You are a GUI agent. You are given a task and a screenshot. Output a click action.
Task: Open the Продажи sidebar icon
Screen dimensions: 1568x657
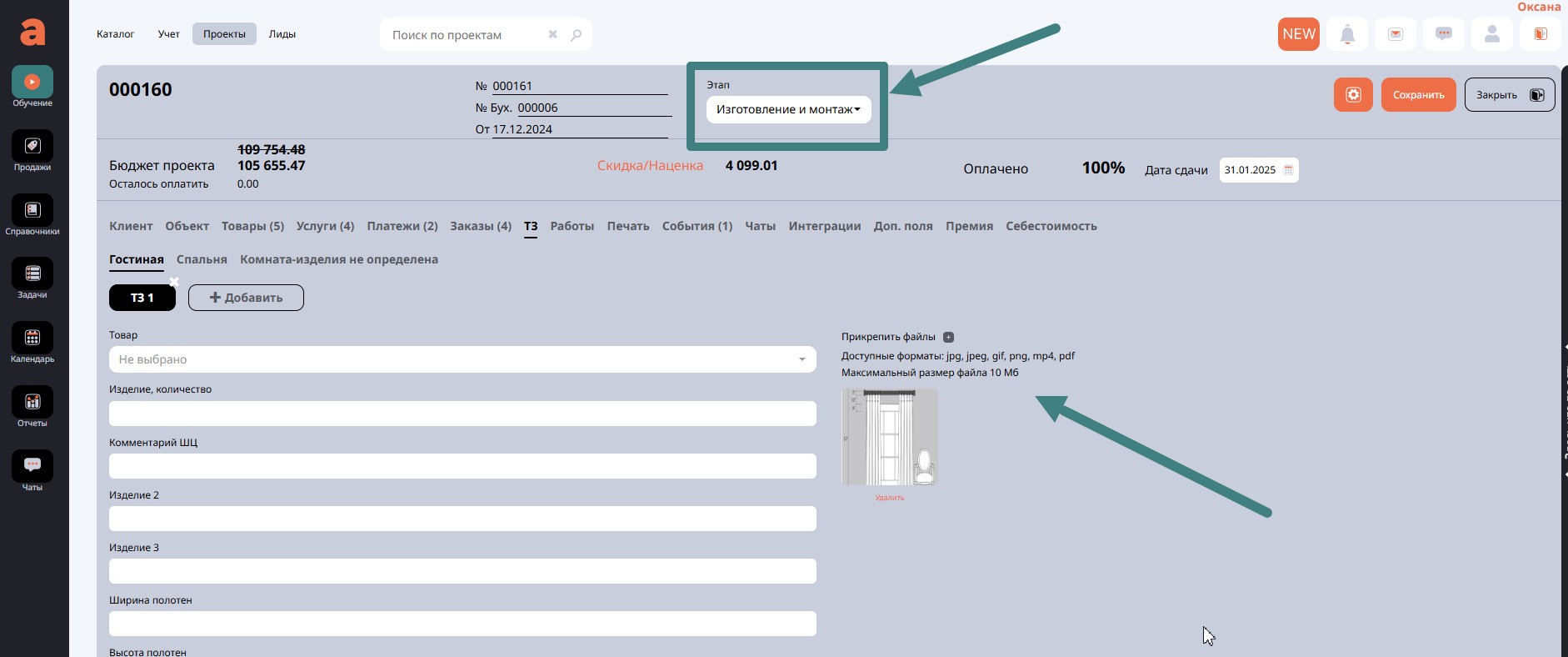(x=32, y=148)
